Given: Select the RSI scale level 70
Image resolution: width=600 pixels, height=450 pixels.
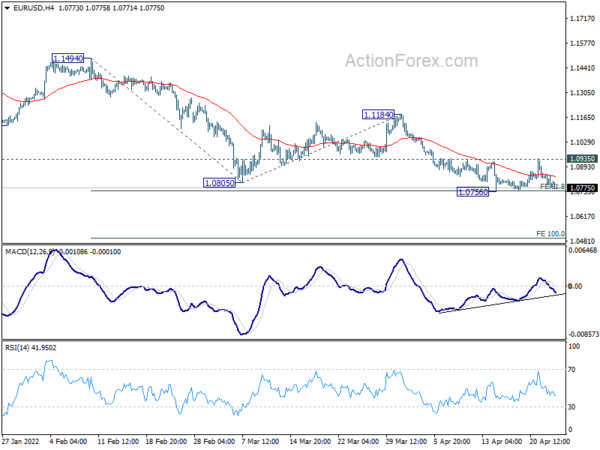Looking at the screenshot, I should (572, 370).
